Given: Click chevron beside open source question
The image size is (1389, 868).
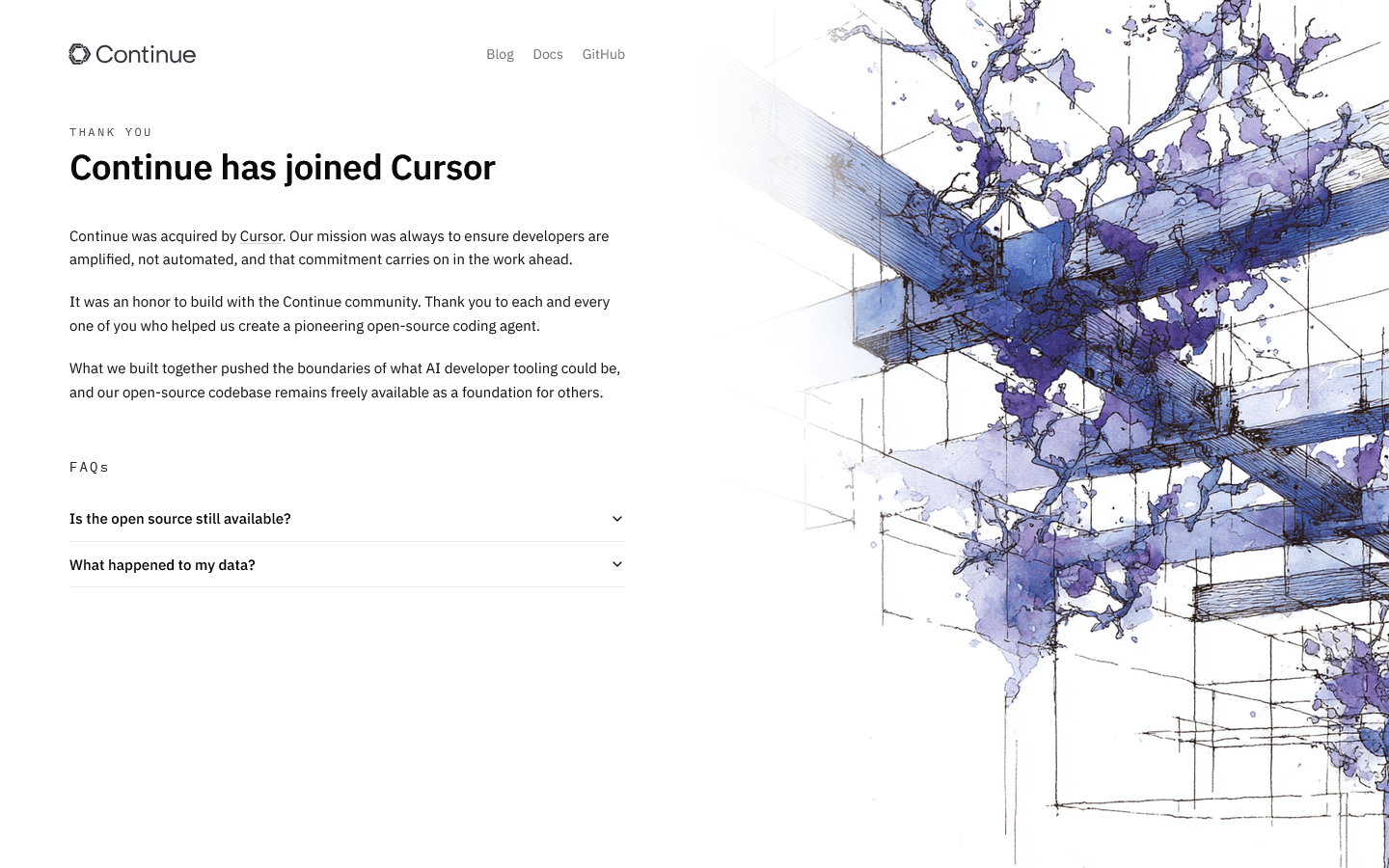Looking at the screenshot, I should (x=617, y=519).
